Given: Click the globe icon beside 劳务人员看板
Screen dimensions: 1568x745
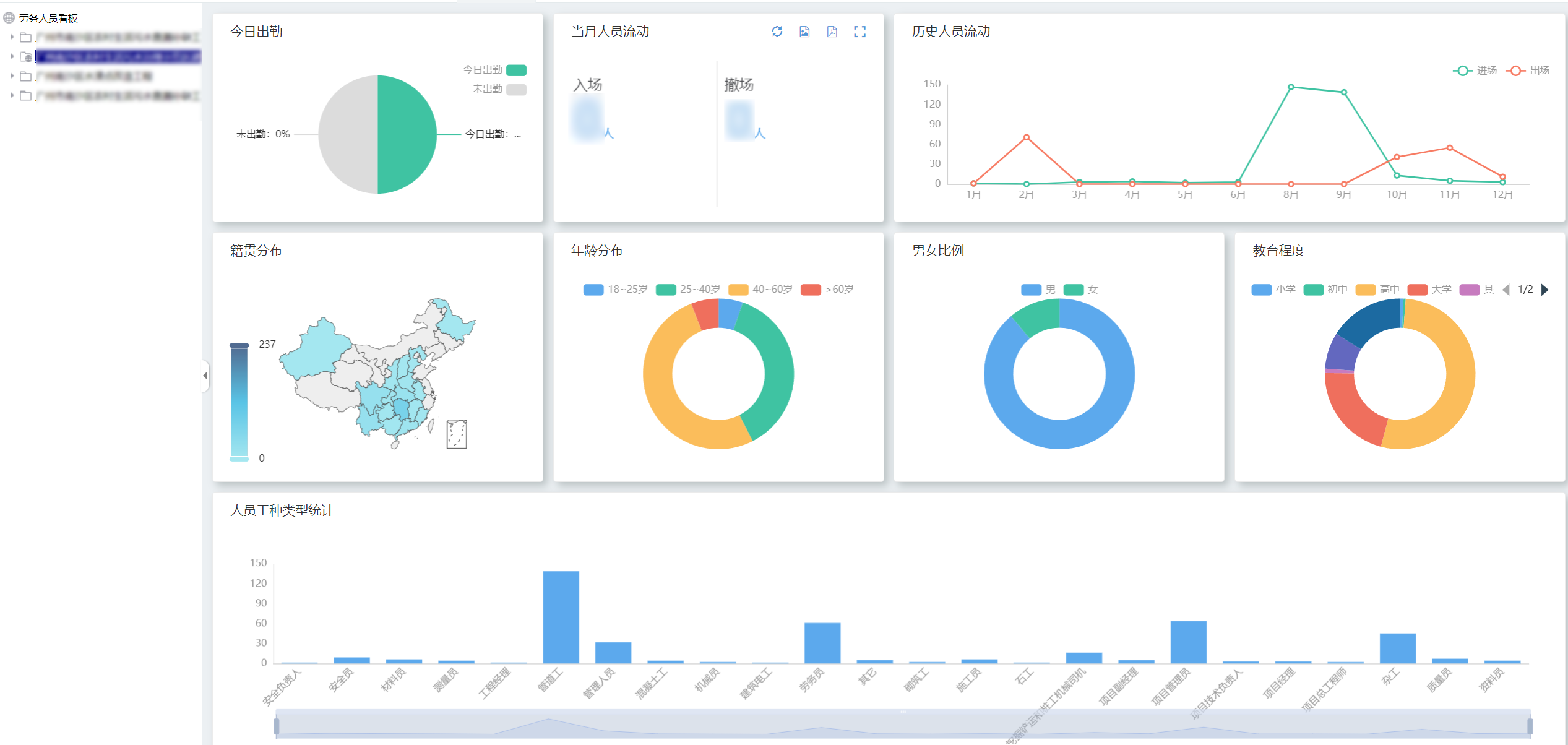Looking at the screenshot, I should point(9,18).
